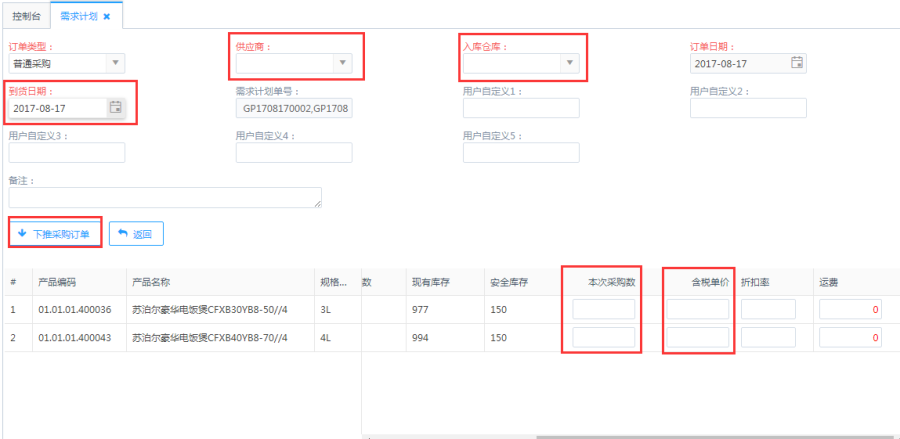Expand the 订单类型 dropdown
The height and width of the screenshot is (439, 900).
pyautogui.click(x=116, y=63)
